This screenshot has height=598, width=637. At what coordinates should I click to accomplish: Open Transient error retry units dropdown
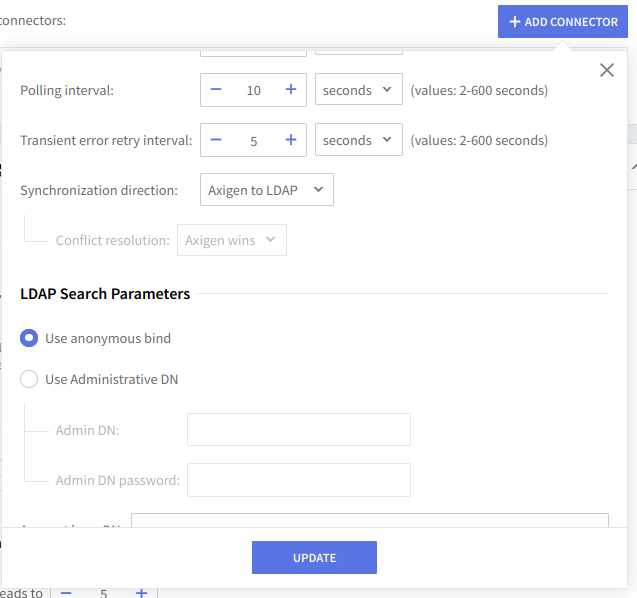pos(358,141)
